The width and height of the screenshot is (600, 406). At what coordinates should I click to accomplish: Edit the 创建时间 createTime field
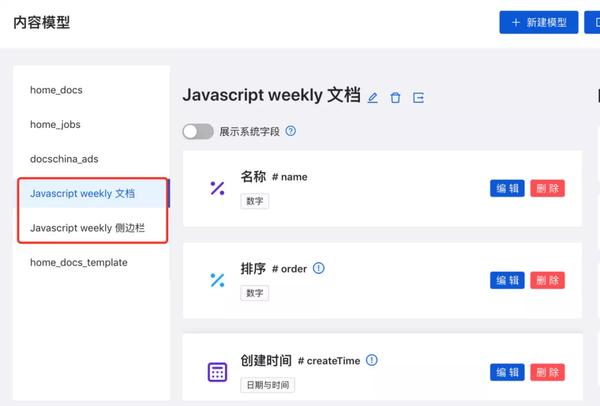507,372
